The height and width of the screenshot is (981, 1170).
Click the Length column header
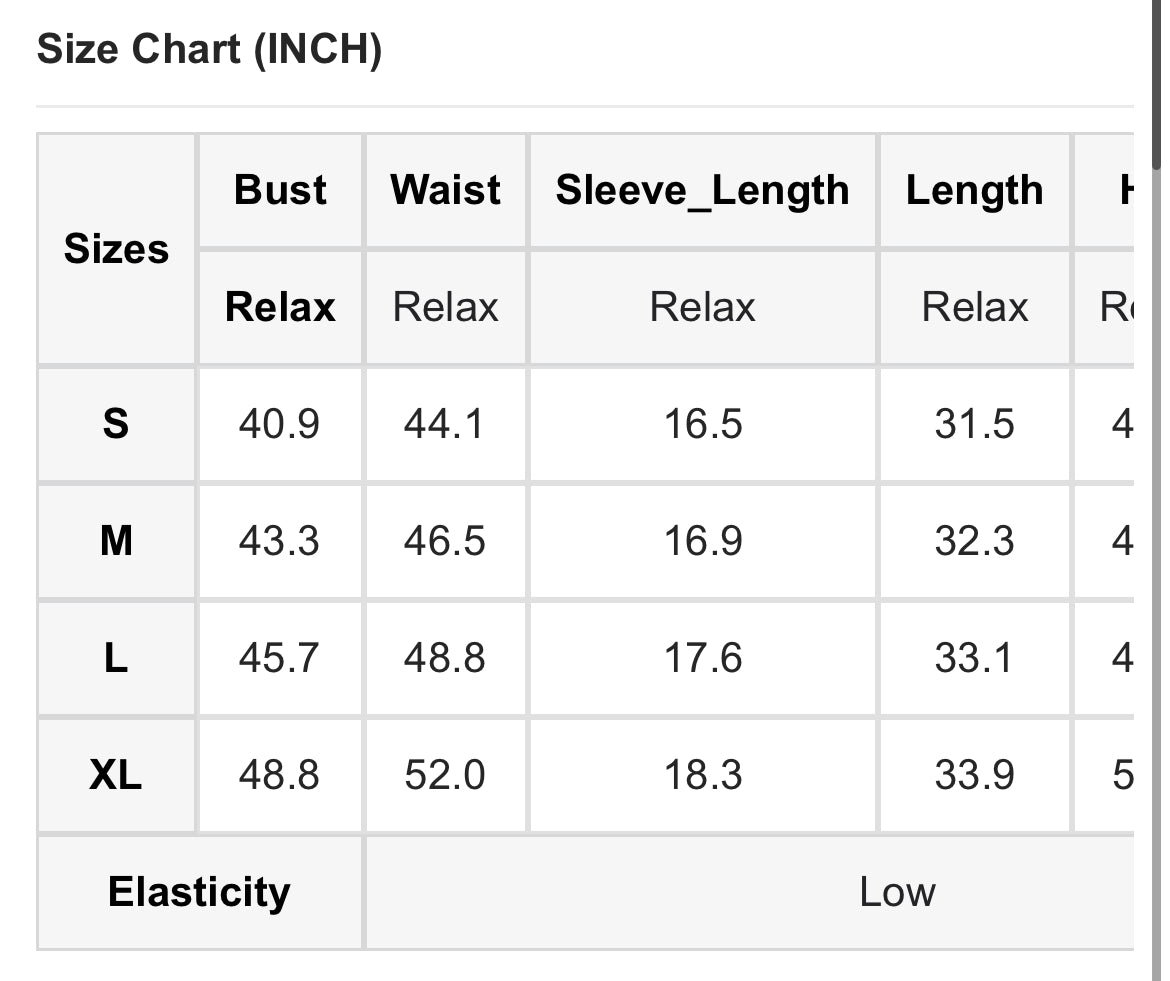[974, 190]
